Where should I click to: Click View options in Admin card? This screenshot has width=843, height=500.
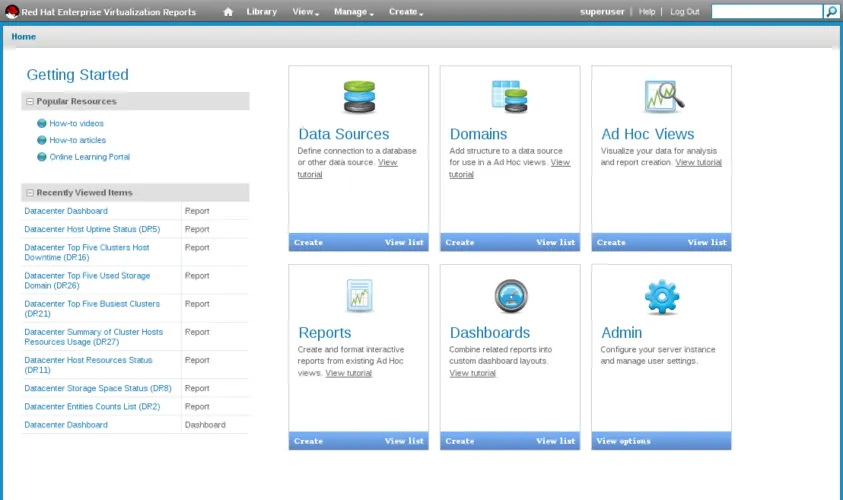(623, 441)
